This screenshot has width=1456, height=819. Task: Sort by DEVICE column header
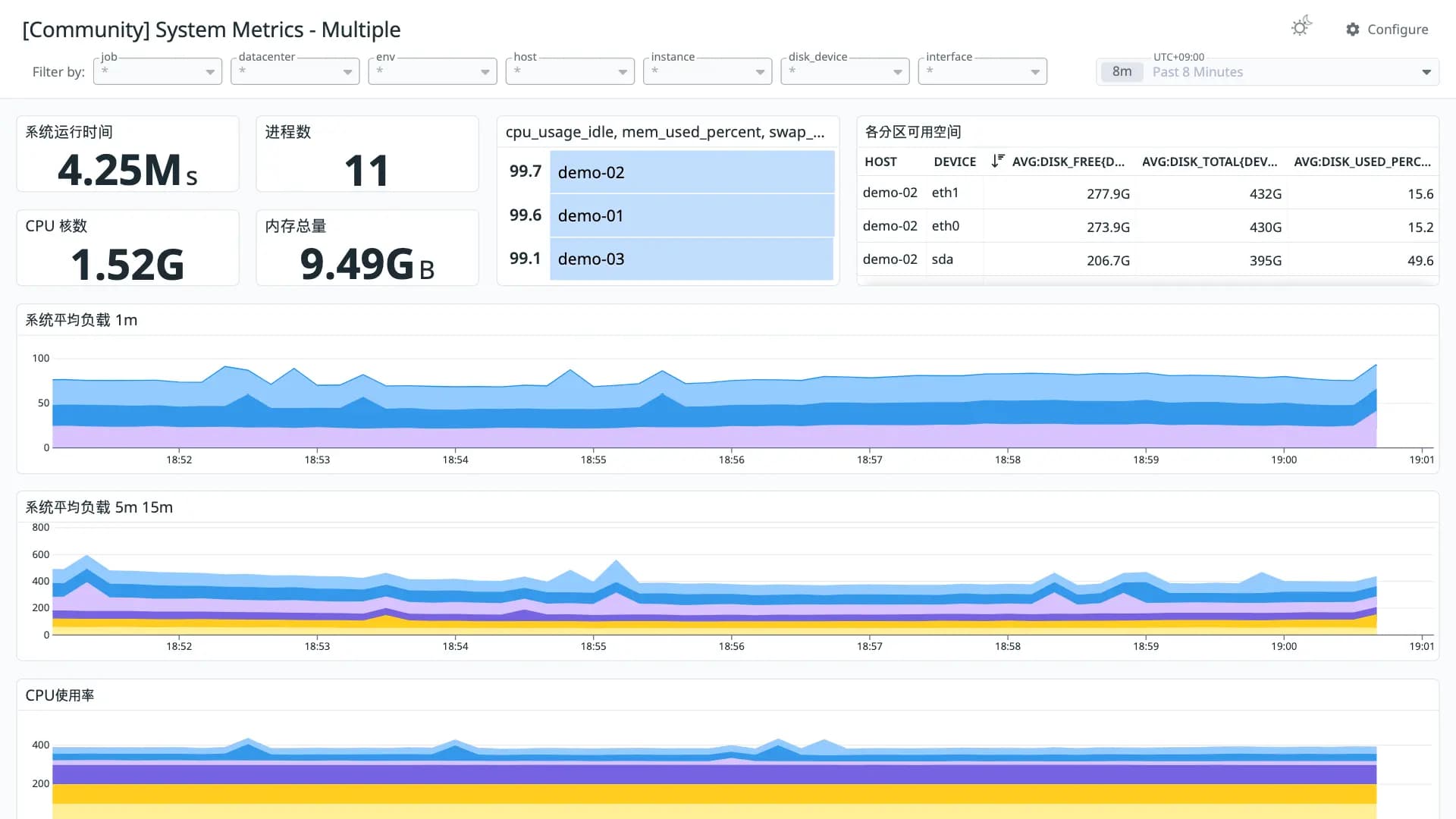(955, 162)
